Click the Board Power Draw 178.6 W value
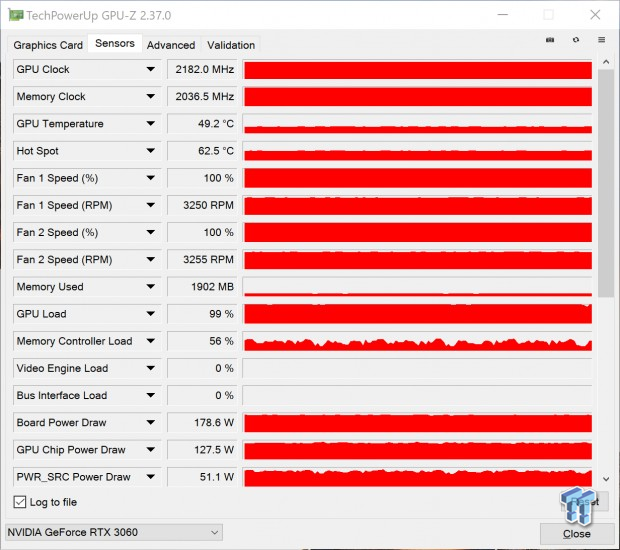620x550 pixels. click(x=202, y=422)
